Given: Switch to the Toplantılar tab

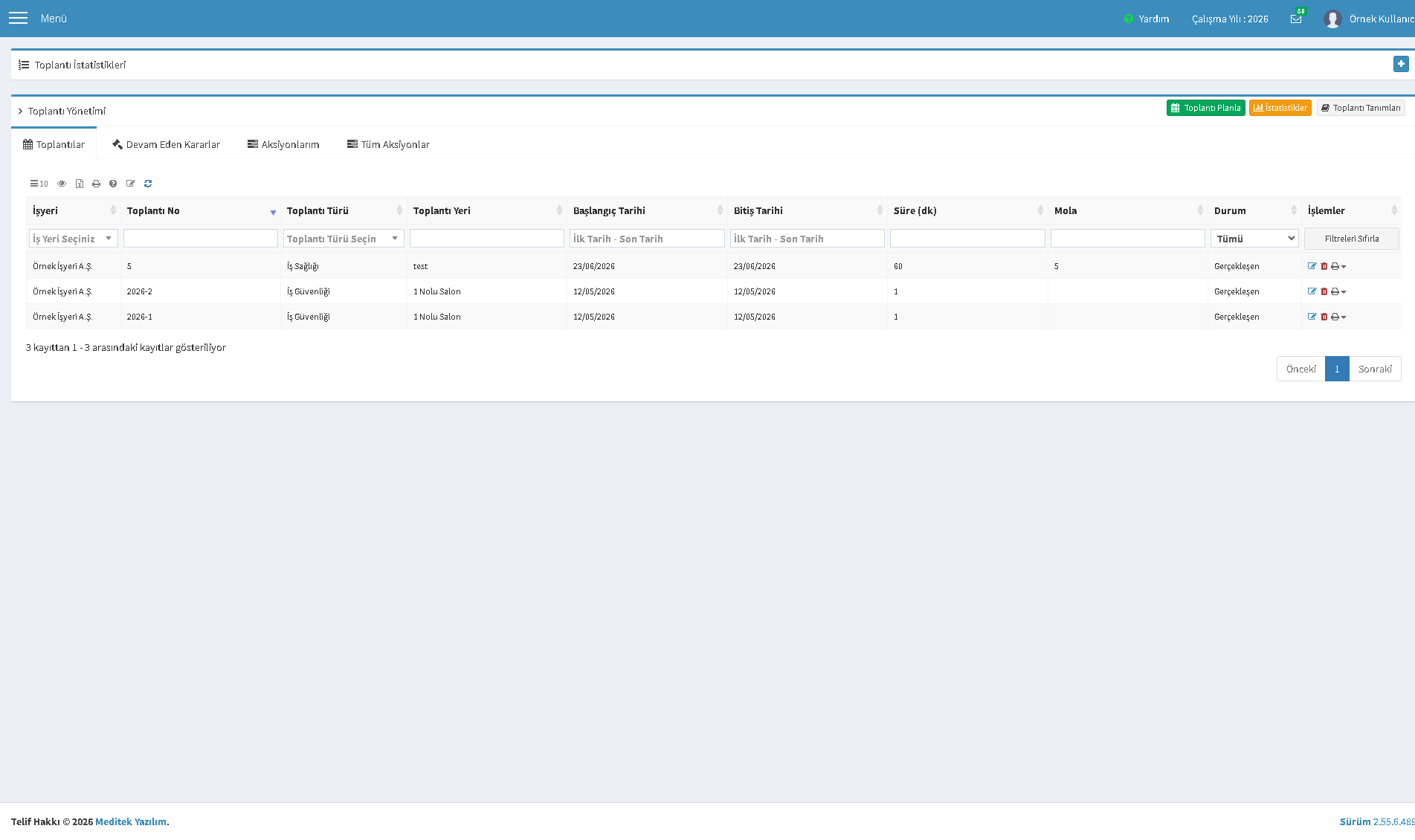Looking at the screenshot, I should click(x=54, y=144).
